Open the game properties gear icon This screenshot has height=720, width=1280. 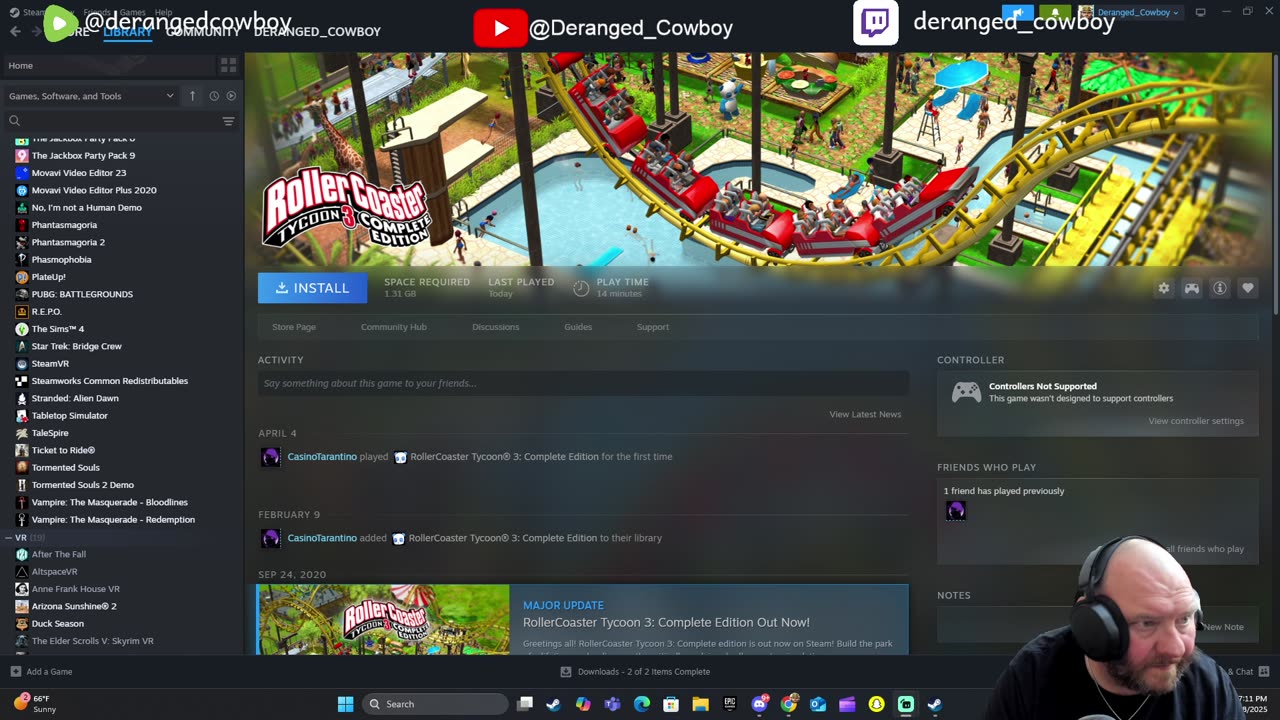[1163, 288]
